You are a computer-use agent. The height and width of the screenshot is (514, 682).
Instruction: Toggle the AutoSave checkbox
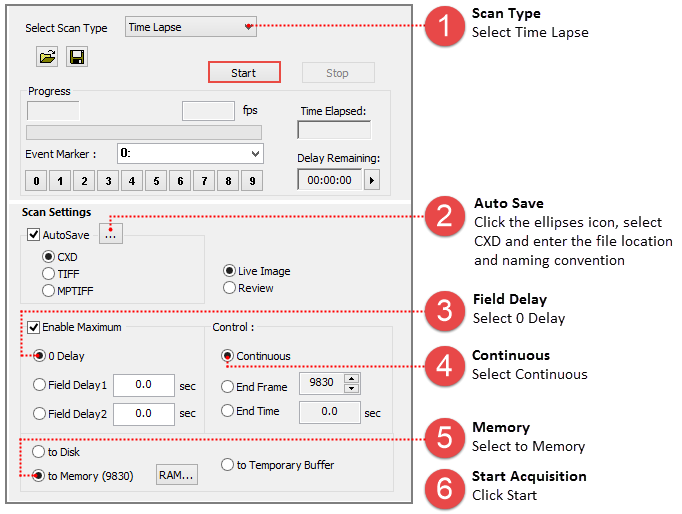tap(33, 234)
